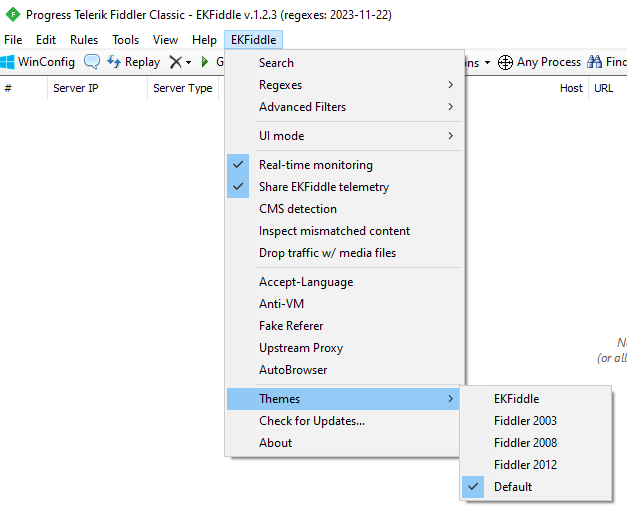The image size is (627, 518).
Task: Enable CMS detection
Action: [x=344, y=209]
